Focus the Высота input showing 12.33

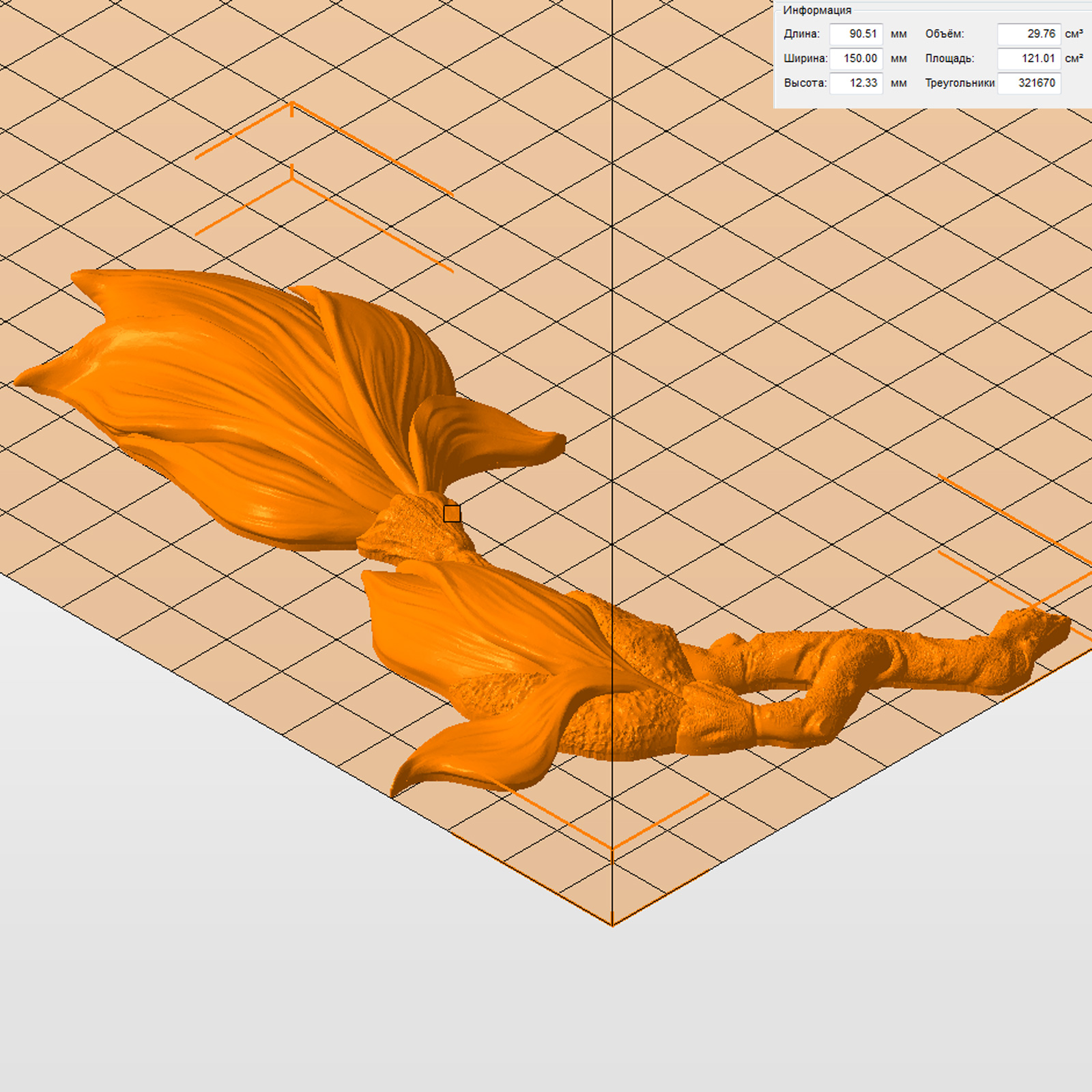tap(856, 83)
